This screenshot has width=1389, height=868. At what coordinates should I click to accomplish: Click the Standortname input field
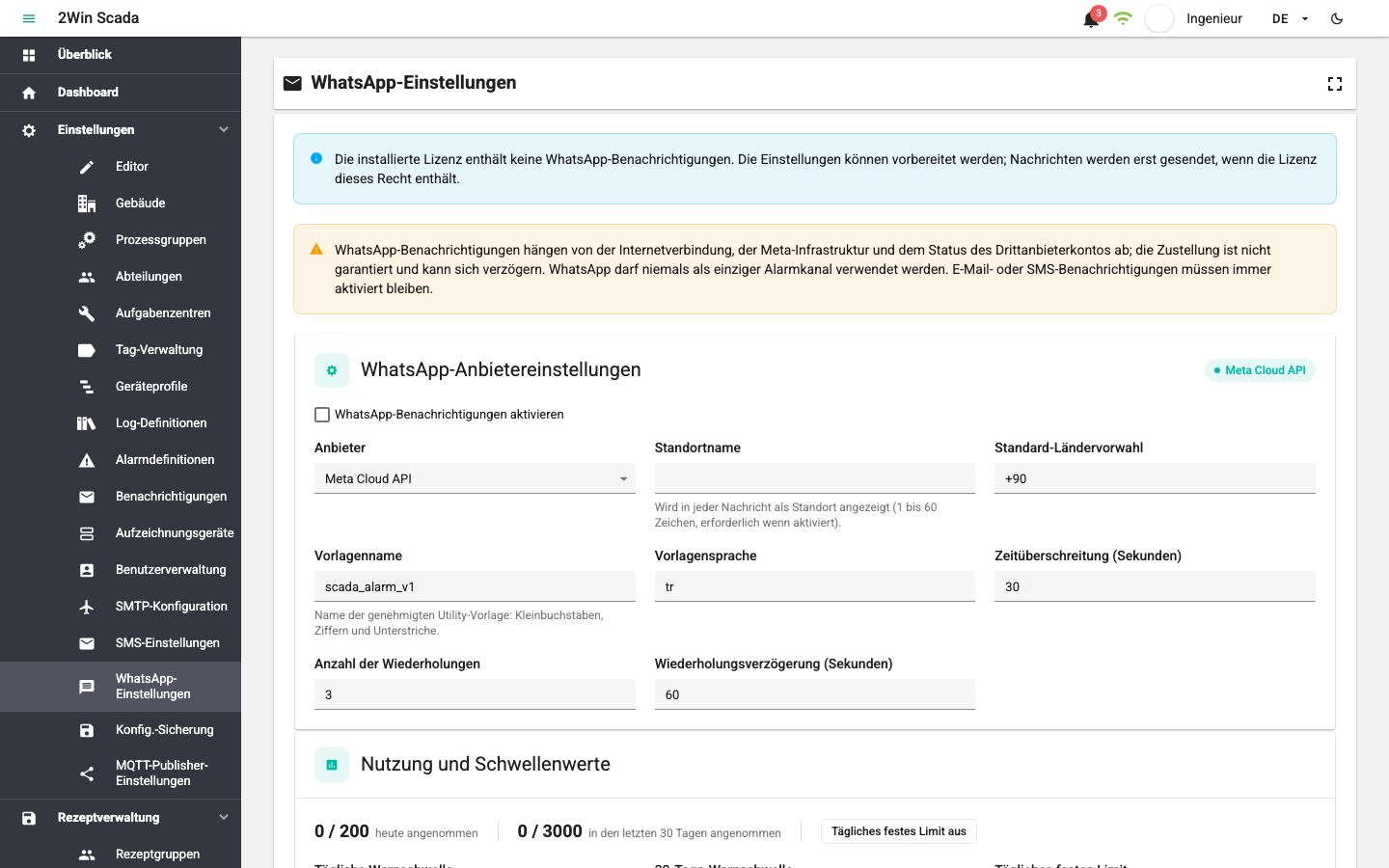tap(815, 478)
